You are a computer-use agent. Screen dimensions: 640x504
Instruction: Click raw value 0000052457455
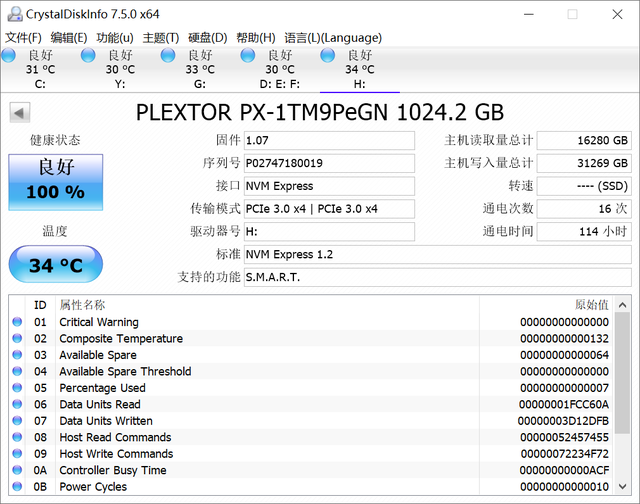pos(564,437)
